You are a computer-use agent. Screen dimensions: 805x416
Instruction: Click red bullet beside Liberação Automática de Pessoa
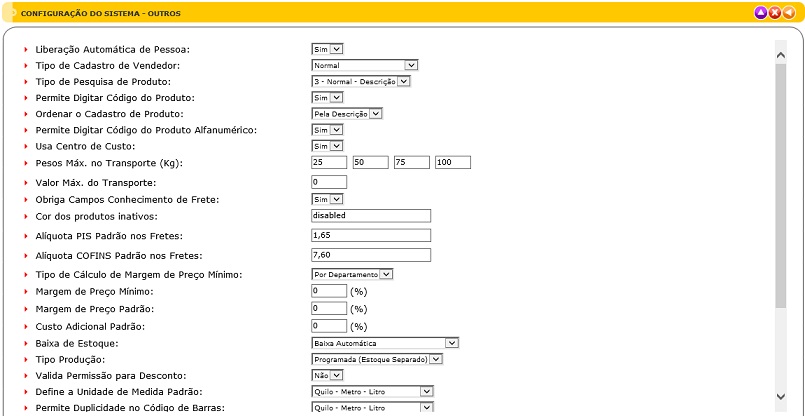[26, 49]
